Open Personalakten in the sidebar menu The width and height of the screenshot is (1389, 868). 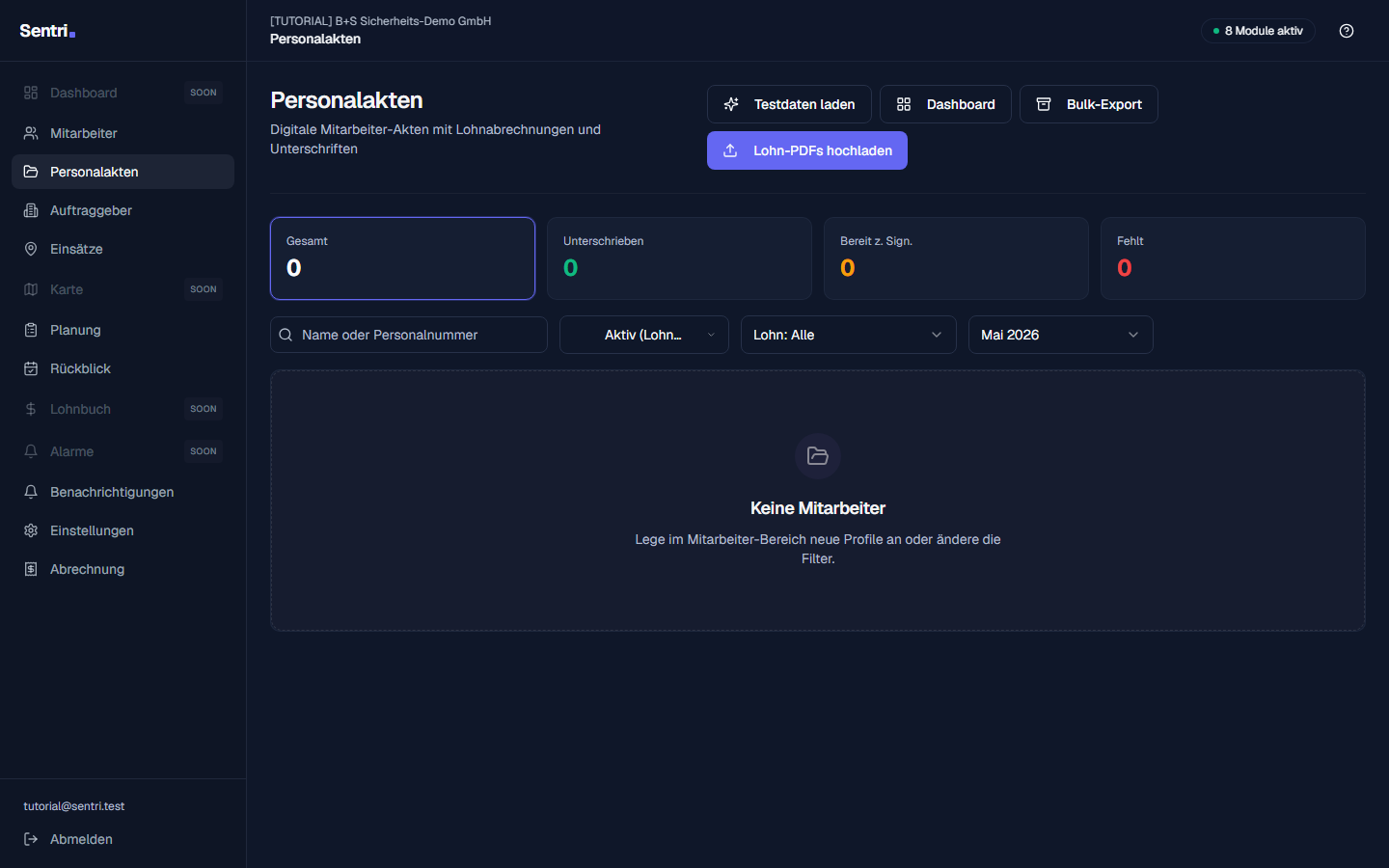click(x=123, y=172)
